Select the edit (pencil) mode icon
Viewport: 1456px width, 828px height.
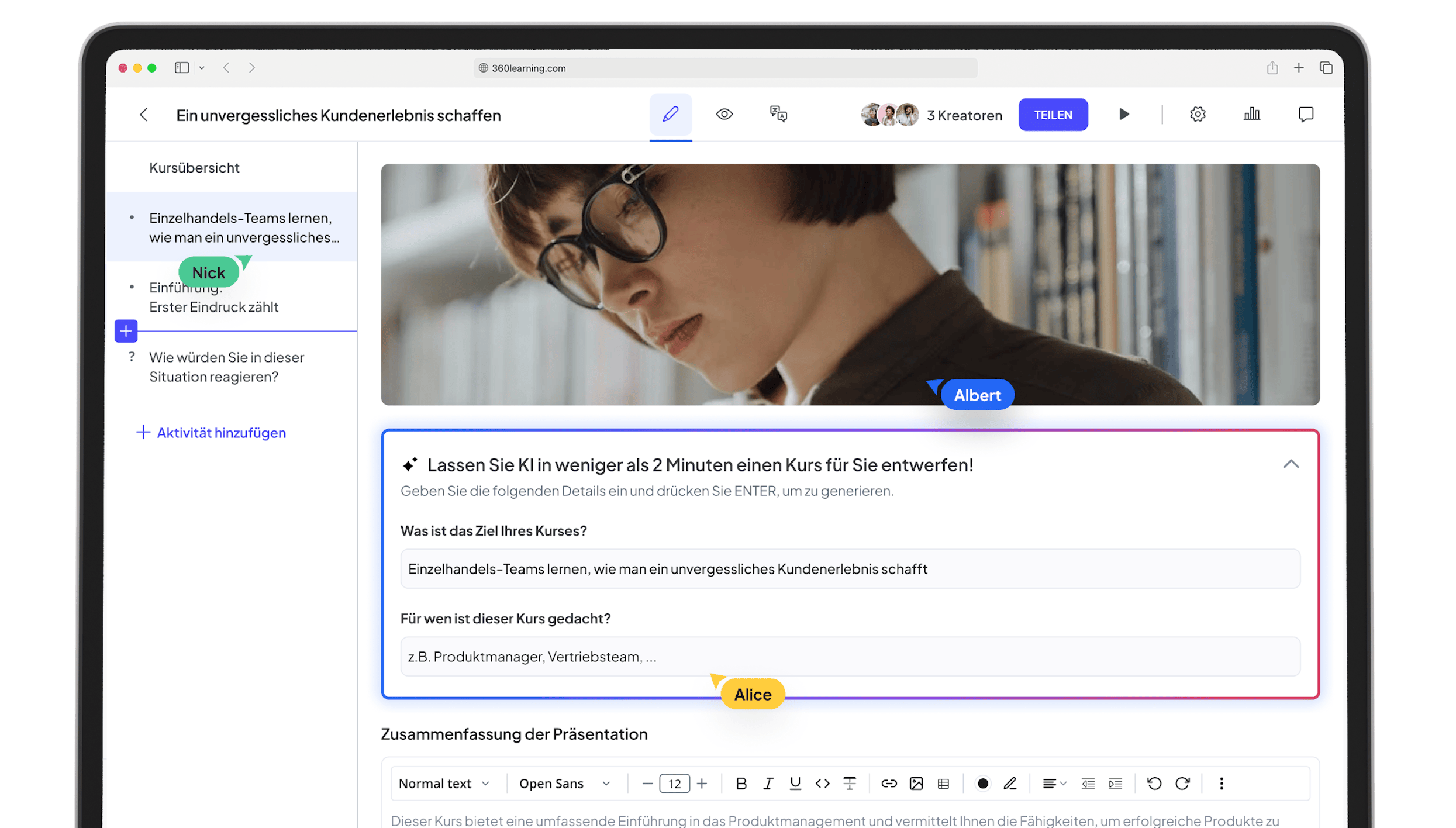670,115
